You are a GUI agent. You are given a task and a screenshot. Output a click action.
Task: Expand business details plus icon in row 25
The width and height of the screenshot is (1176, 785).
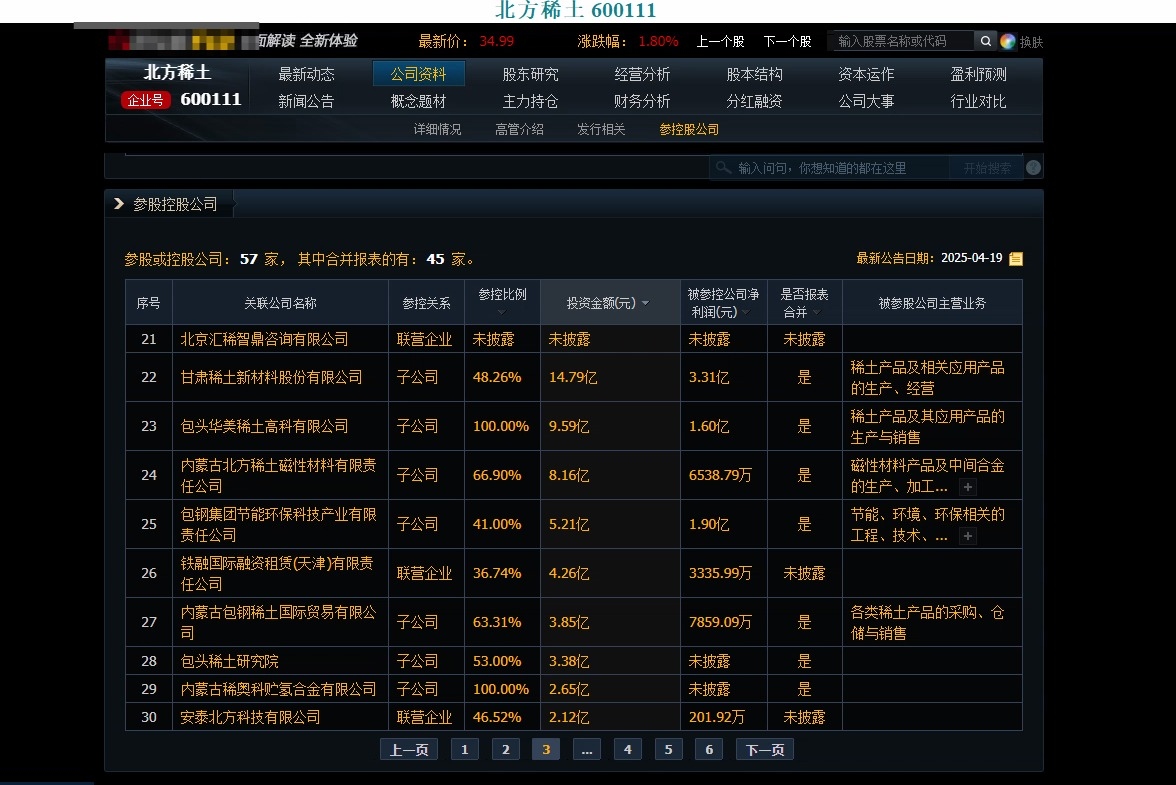click(x=968, y=536)
